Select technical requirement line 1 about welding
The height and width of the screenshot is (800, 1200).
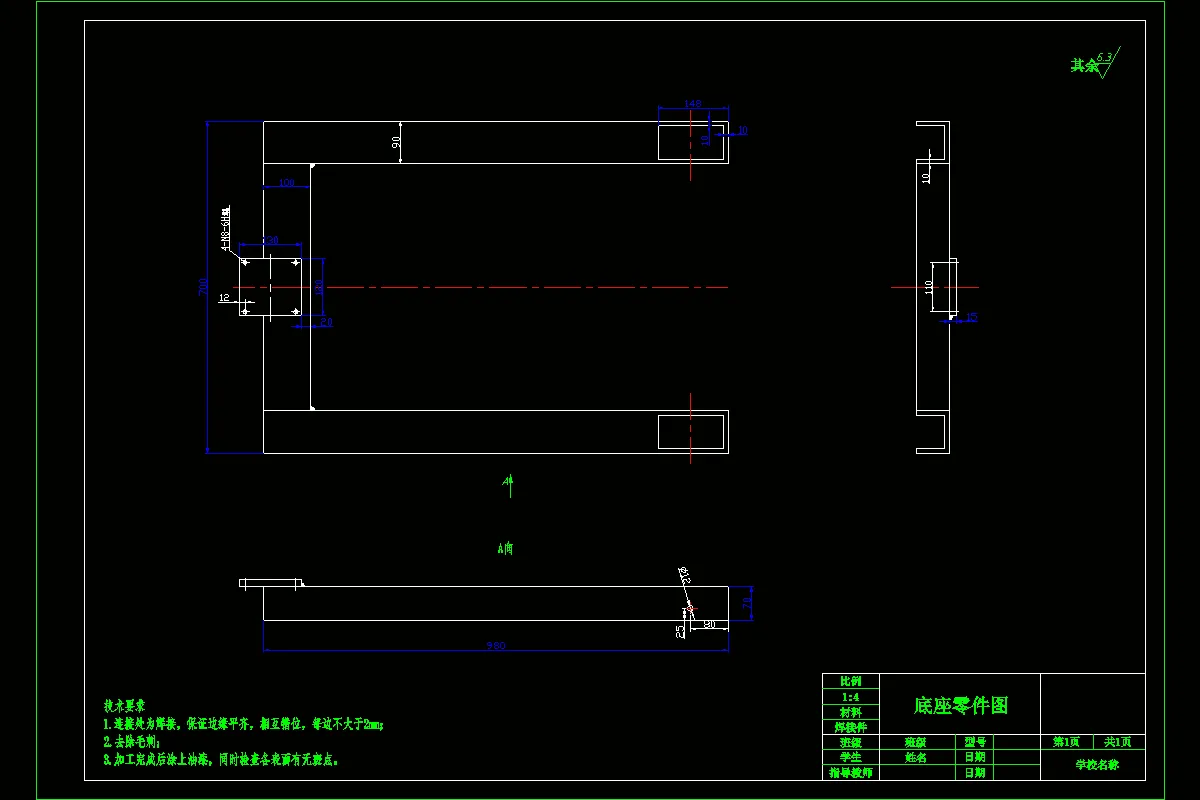click(x=244, y=723)
